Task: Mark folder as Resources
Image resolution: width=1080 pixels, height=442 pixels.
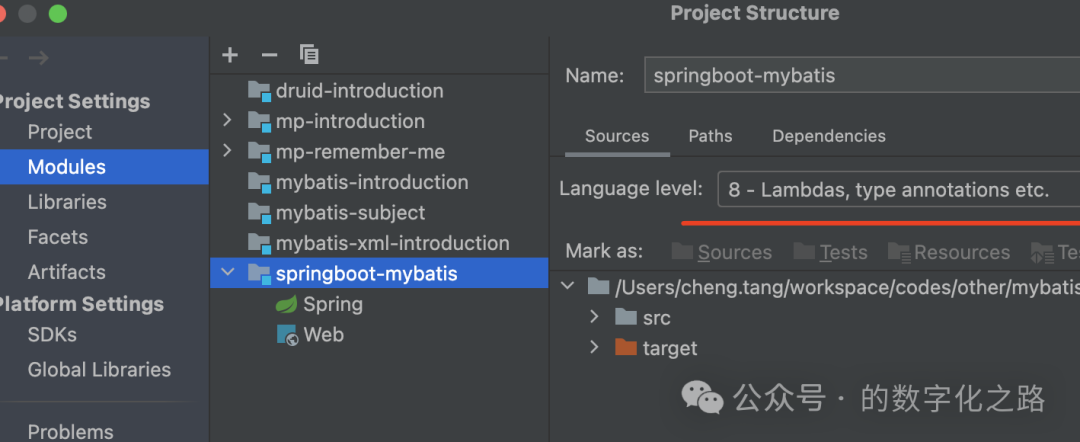Action: (949, 252)
